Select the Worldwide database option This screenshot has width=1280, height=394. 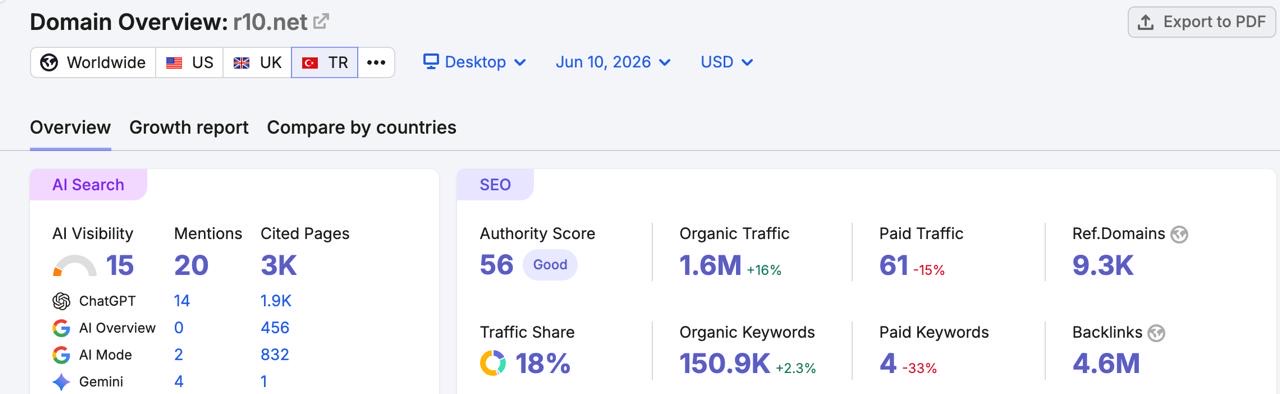(x=93, y=62)
